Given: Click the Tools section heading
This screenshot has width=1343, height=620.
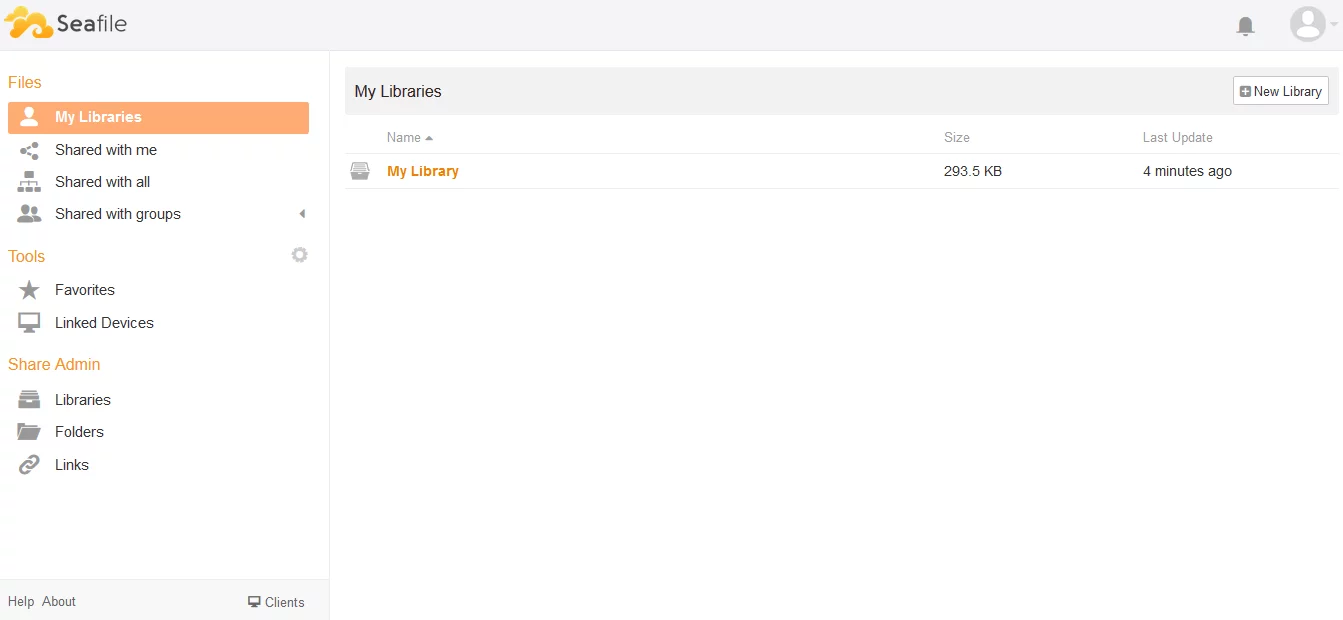Looking at the screenshot, I should [27, 256].
